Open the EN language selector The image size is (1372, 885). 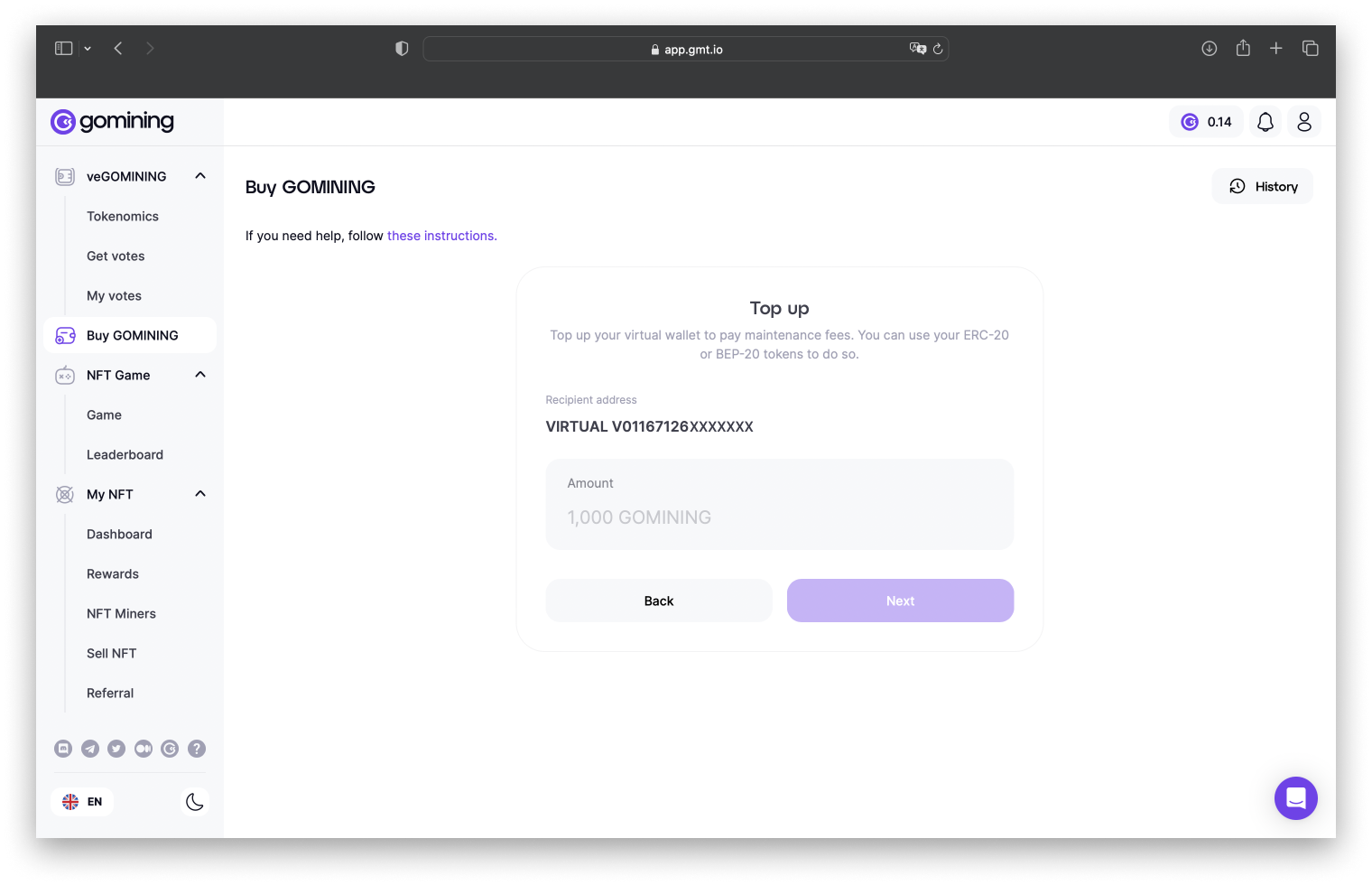pos(82,802)
